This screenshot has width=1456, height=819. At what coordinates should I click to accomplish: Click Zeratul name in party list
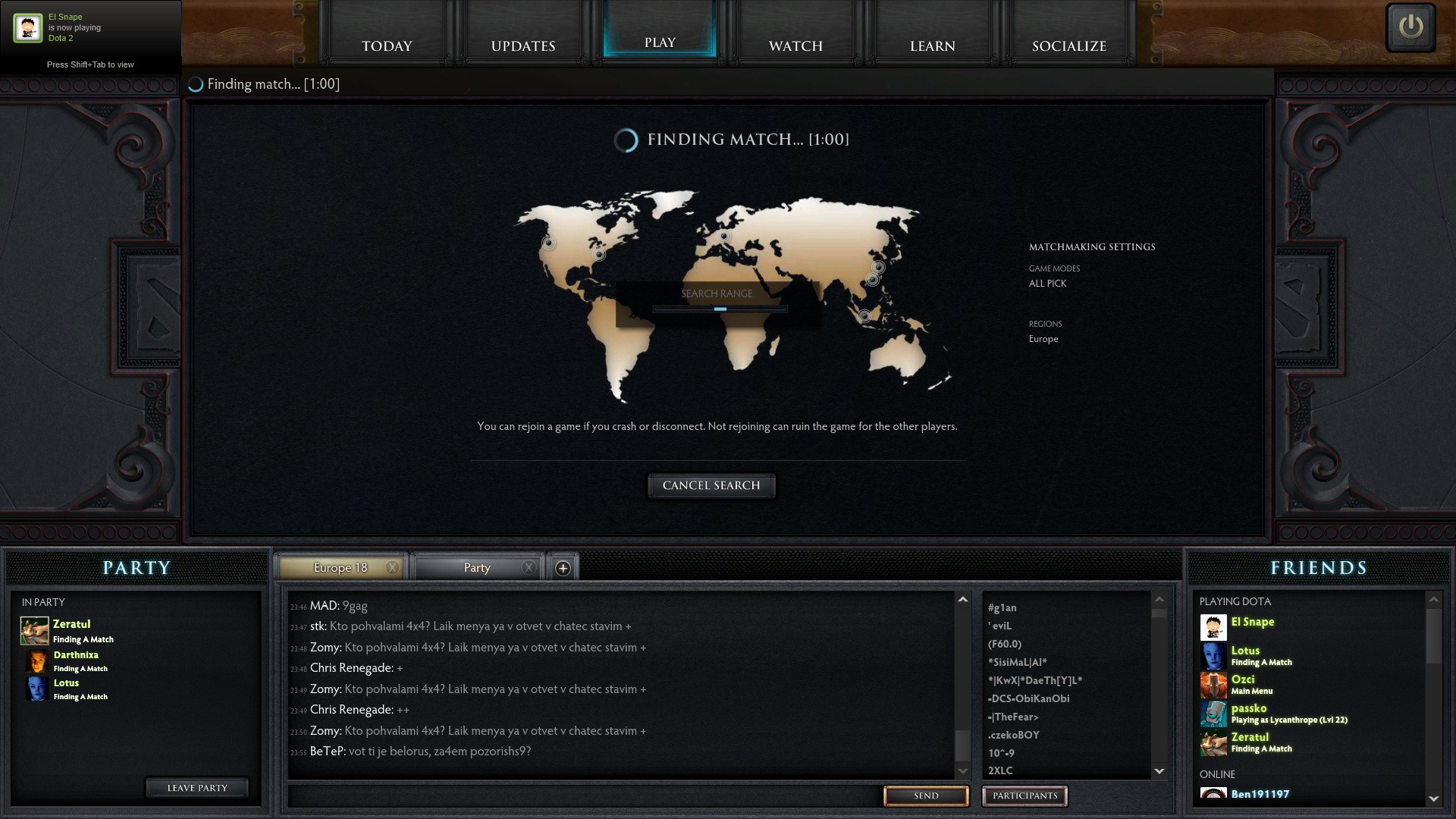coord(71,624)
